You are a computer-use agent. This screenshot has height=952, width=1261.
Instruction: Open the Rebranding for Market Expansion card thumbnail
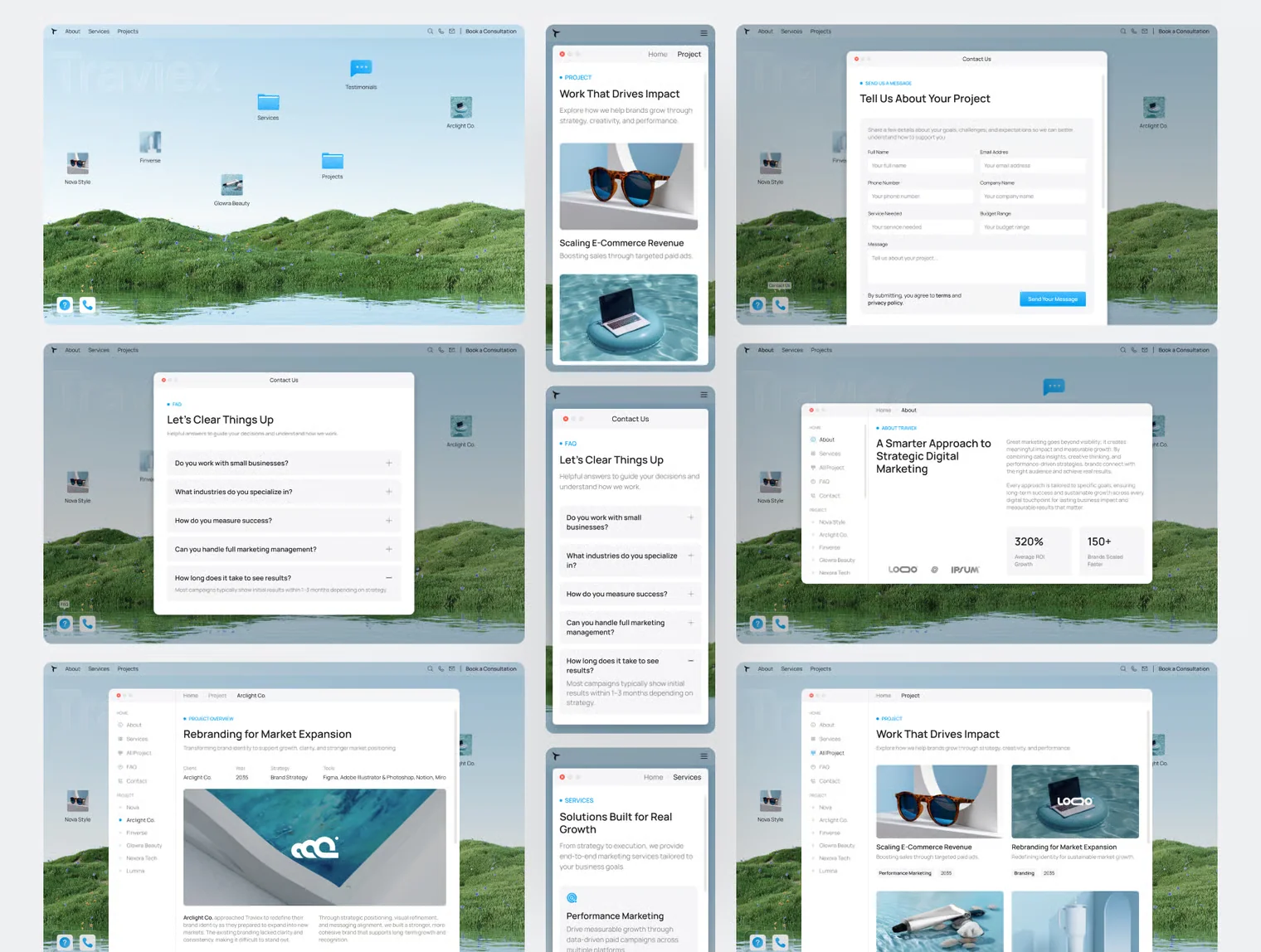tap(1075, 802)
